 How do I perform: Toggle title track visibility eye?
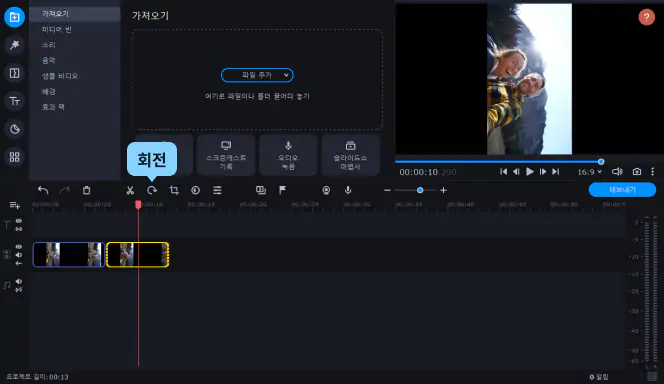pos(19,221)
